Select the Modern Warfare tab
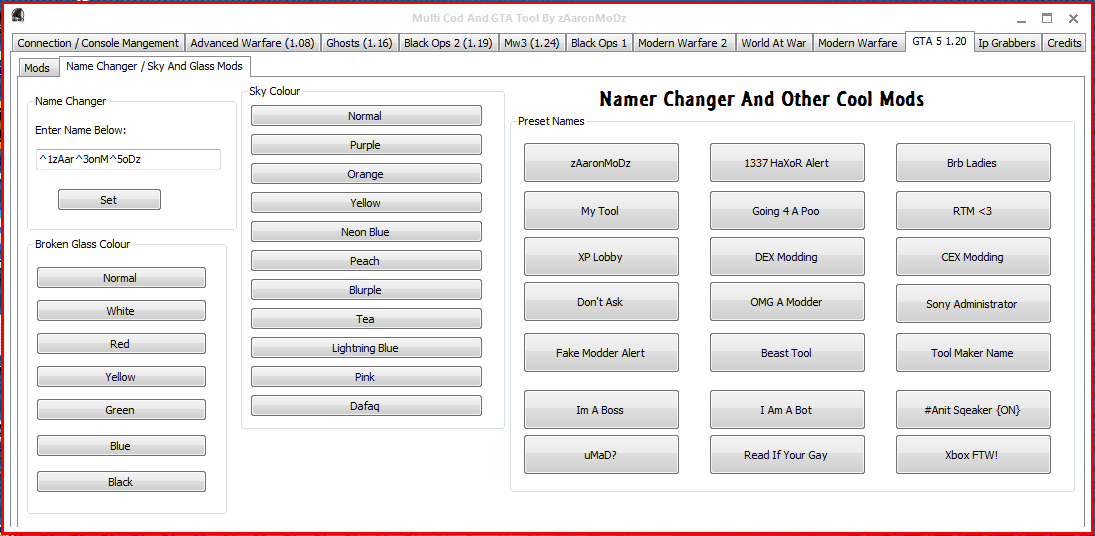 [858, 43]
